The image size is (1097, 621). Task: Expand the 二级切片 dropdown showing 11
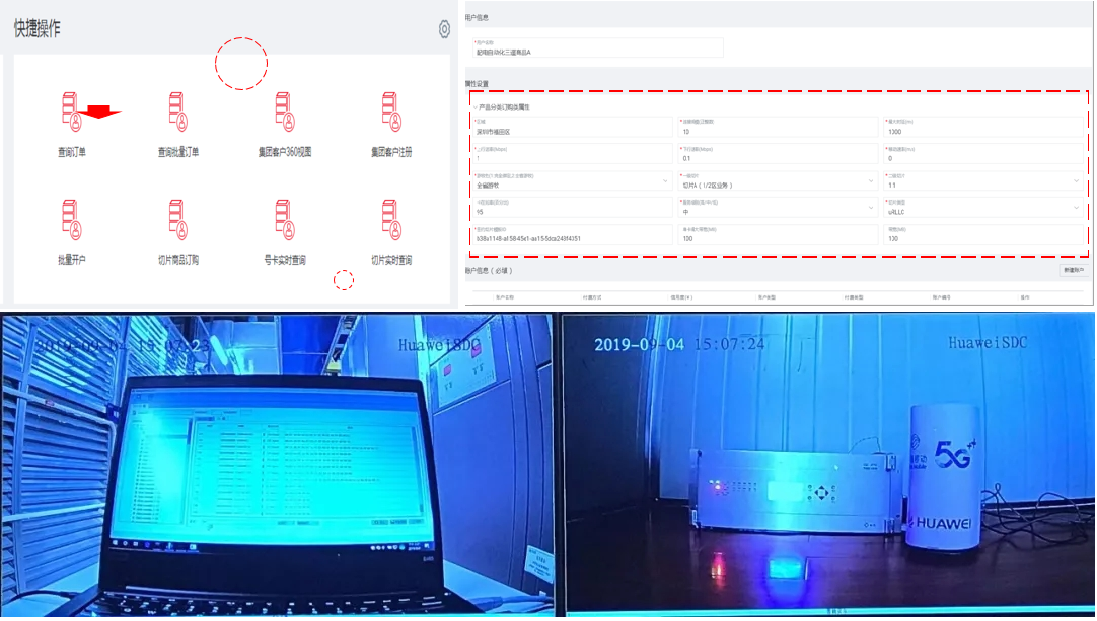983,185
